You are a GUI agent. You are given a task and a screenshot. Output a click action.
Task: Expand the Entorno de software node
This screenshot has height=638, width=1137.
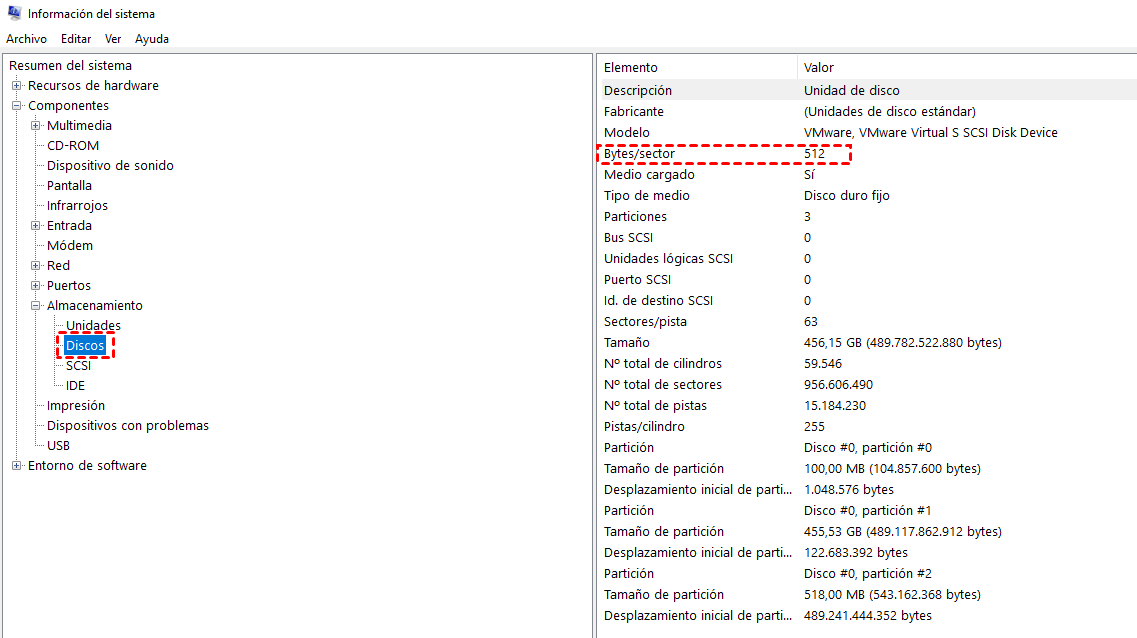pyautogui.click(x=17, y=466)
